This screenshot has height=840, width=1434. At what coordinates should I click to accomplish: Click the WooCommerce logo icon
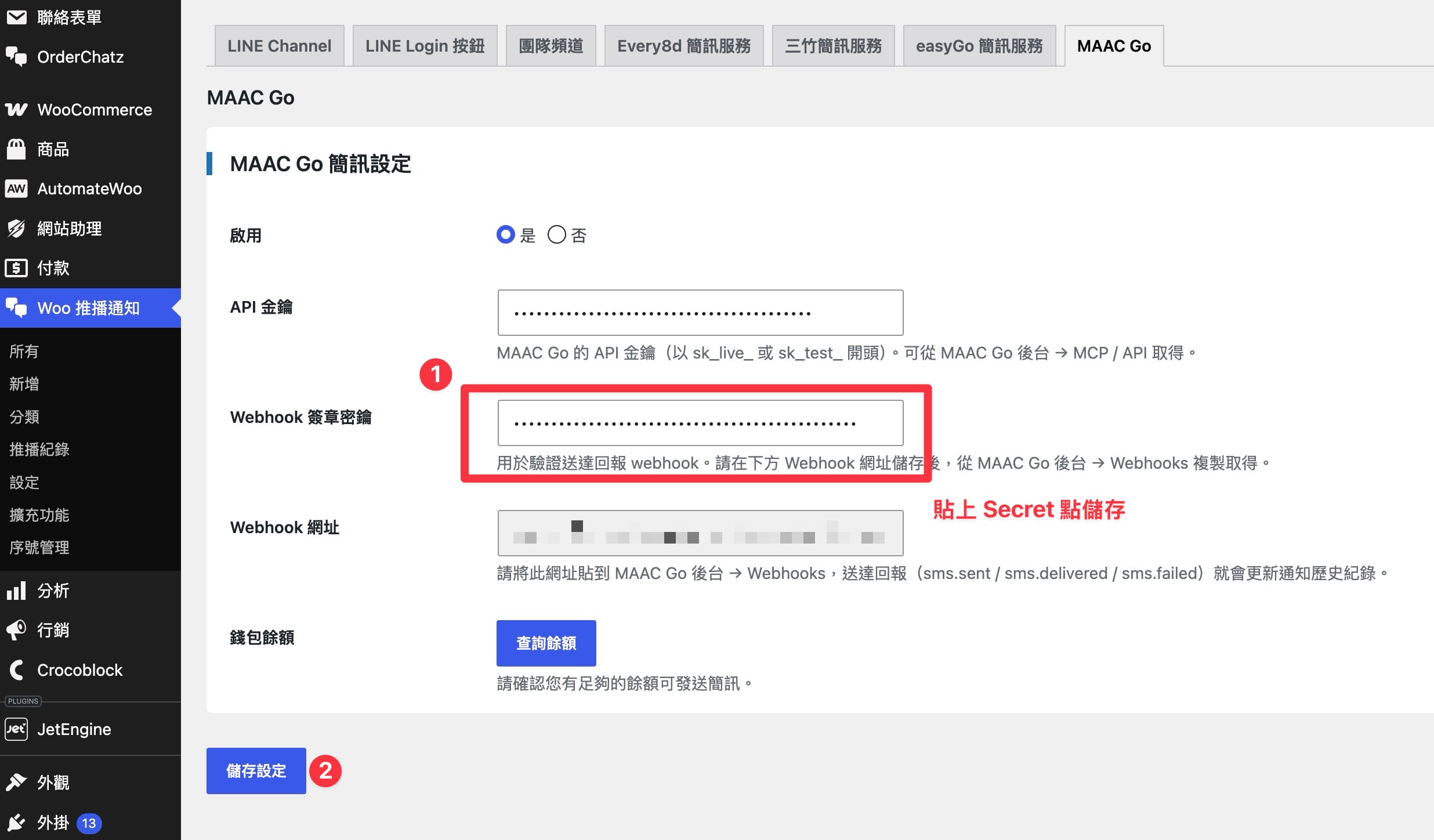click(x=16, y=110)
